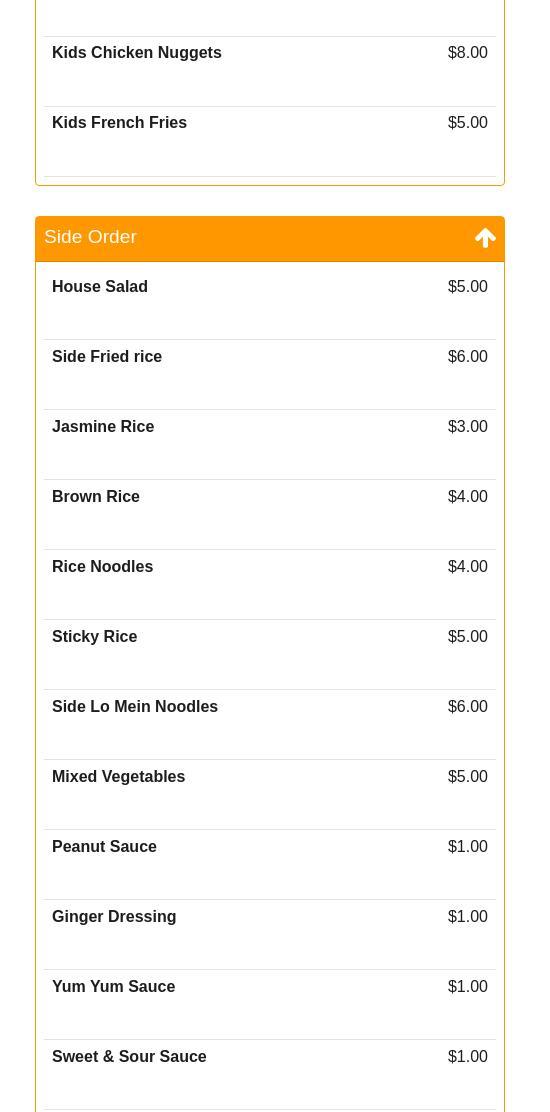Click the Side Order title text
This screenshot has height=1112, width=550.
[x=90, y=237]
